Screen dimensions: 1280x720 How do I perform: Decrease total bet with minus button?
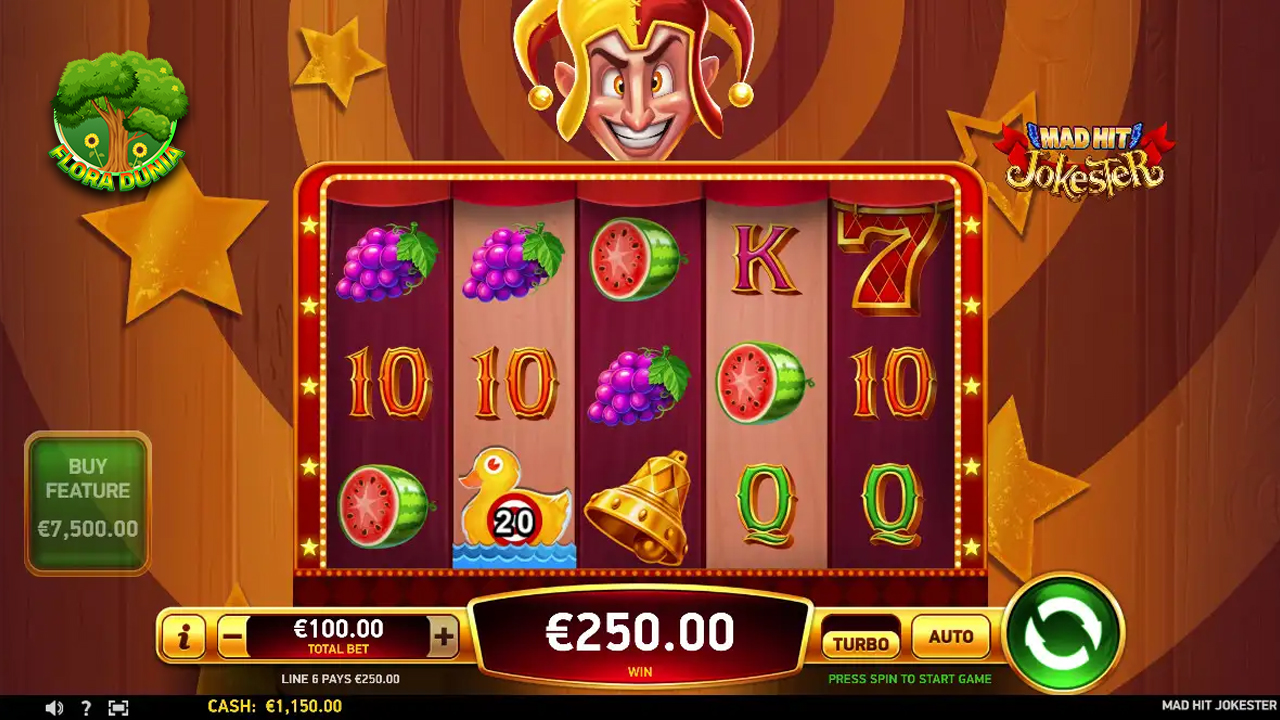click(x=232, y=636)
